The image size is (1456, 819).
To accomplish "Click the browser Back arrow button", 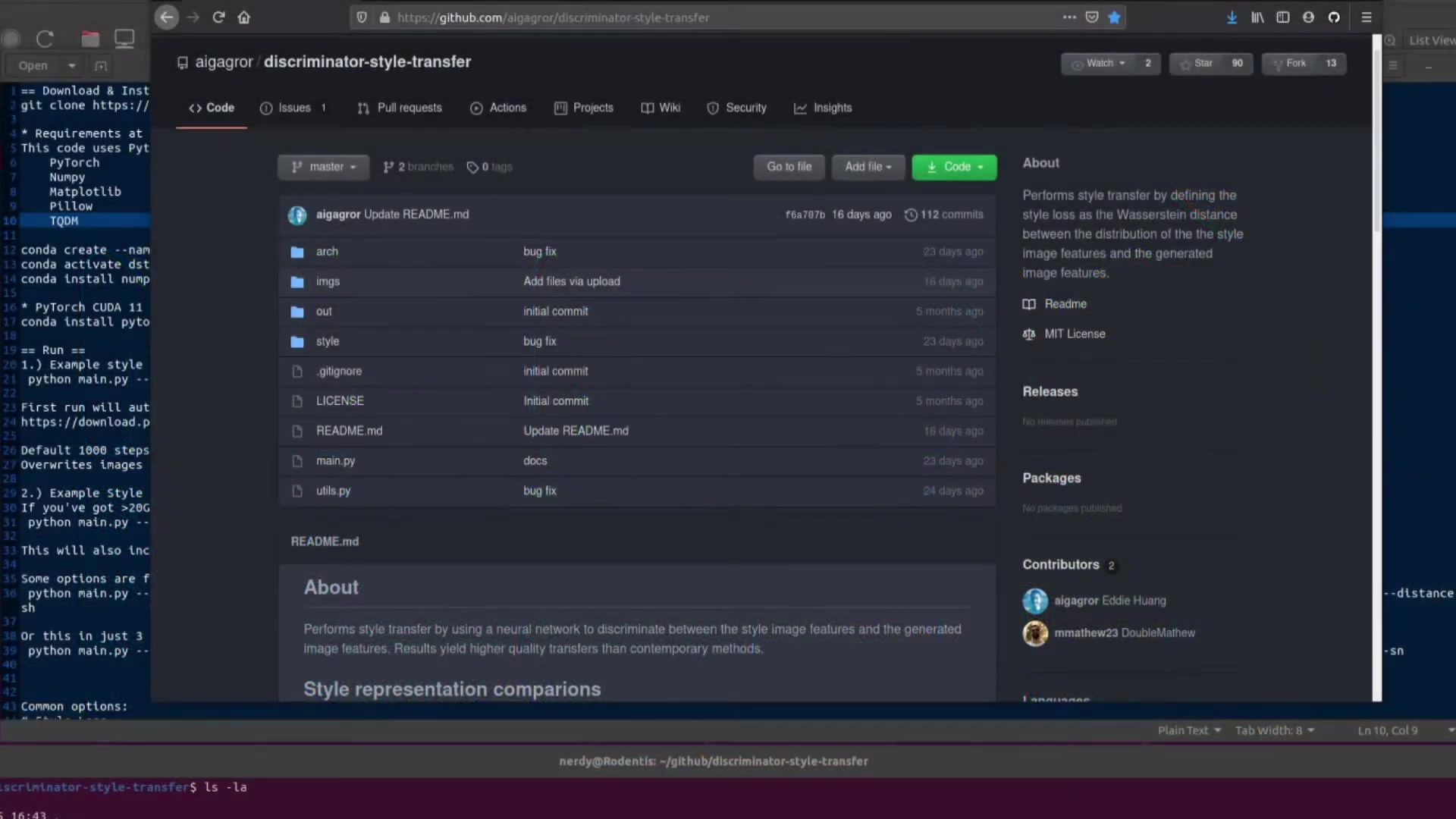I will click(167, 17).
